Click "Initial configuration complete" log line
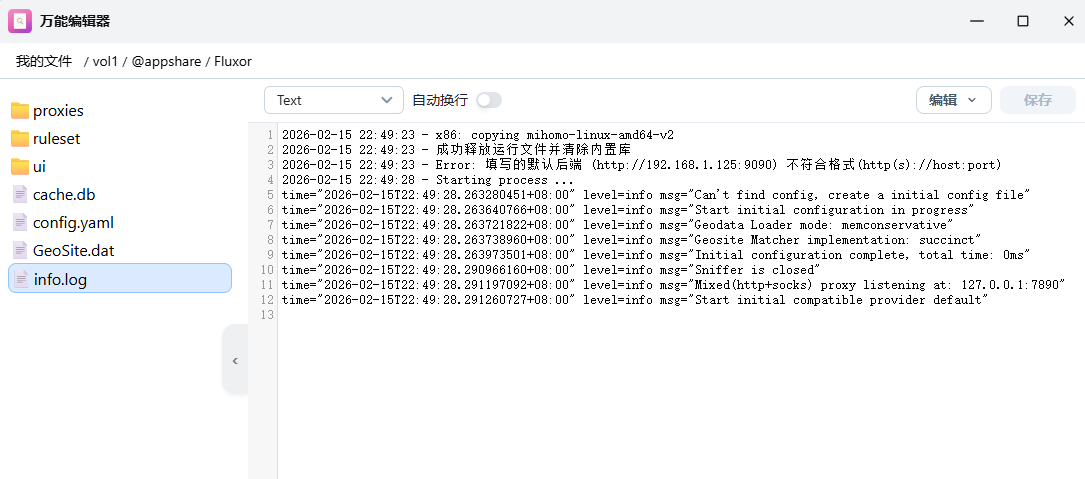The height and width of the screenshot is (479, 1085). click(x=656, y=255)
